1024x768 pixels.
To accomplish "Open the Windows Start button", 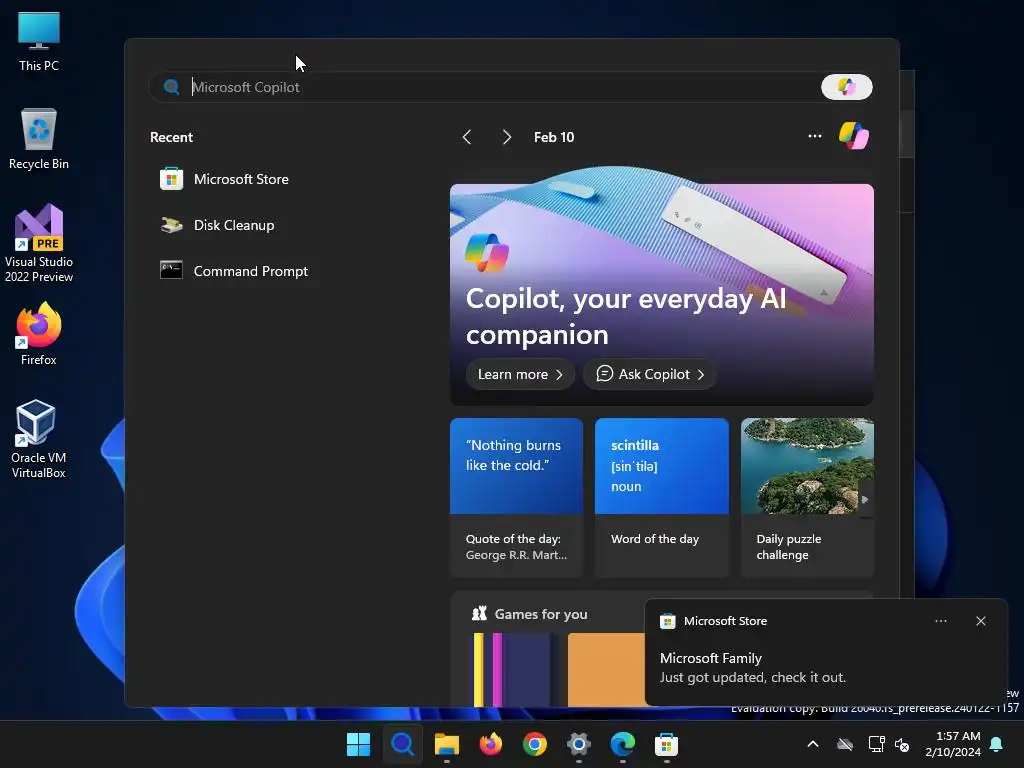I will point(358,744).
